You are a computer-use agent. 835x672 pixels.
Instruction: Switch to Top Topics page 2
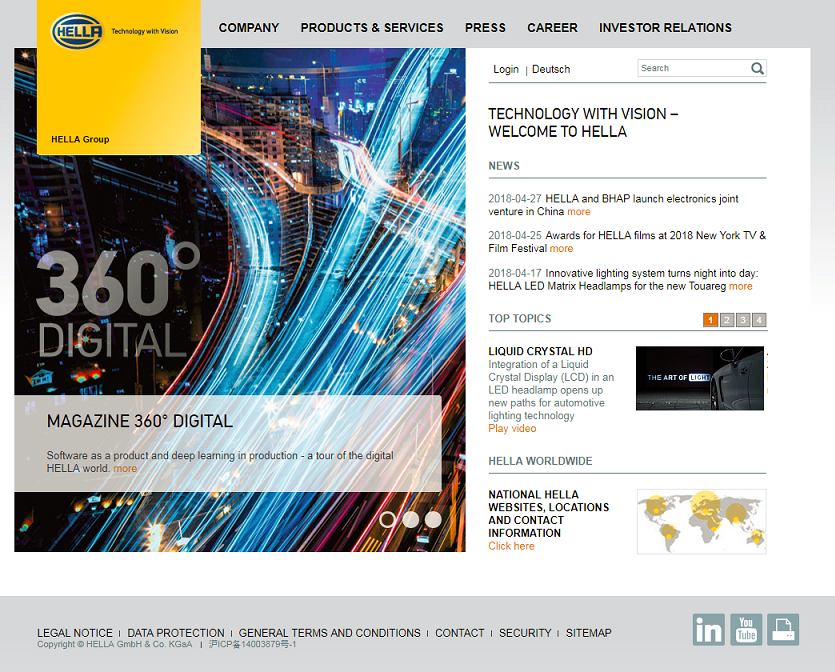coord(727,320)
